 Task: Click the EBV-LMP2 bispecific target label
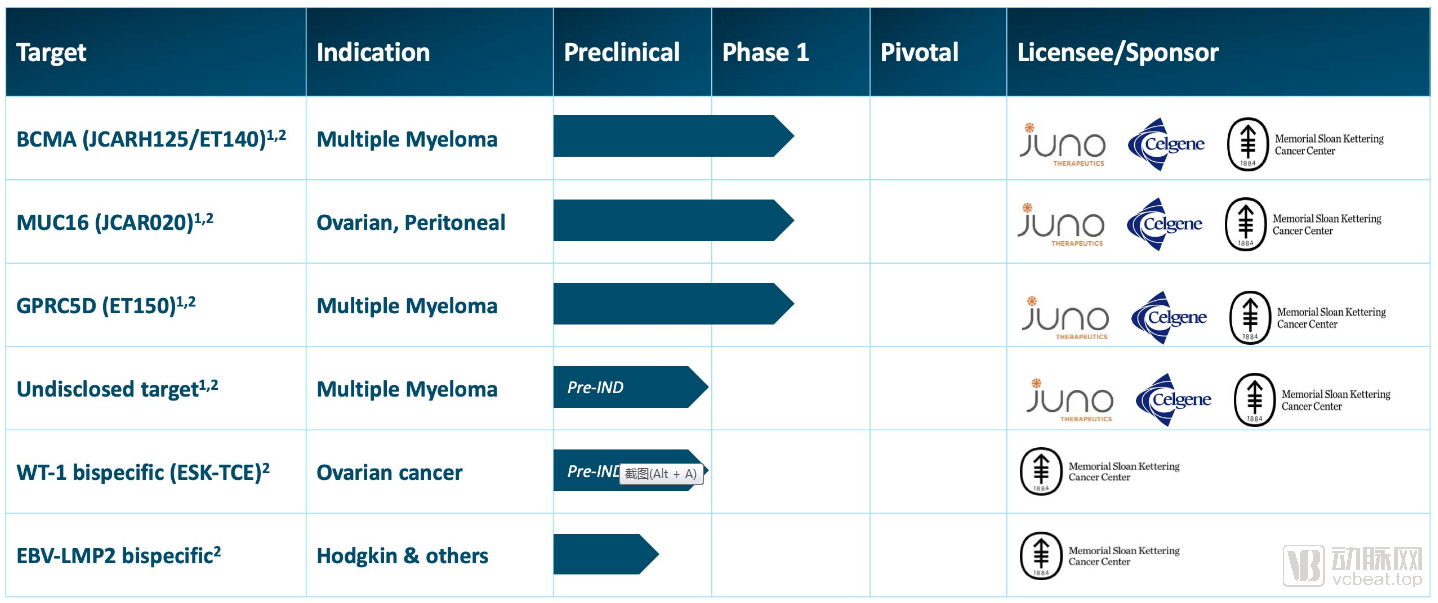118,555
